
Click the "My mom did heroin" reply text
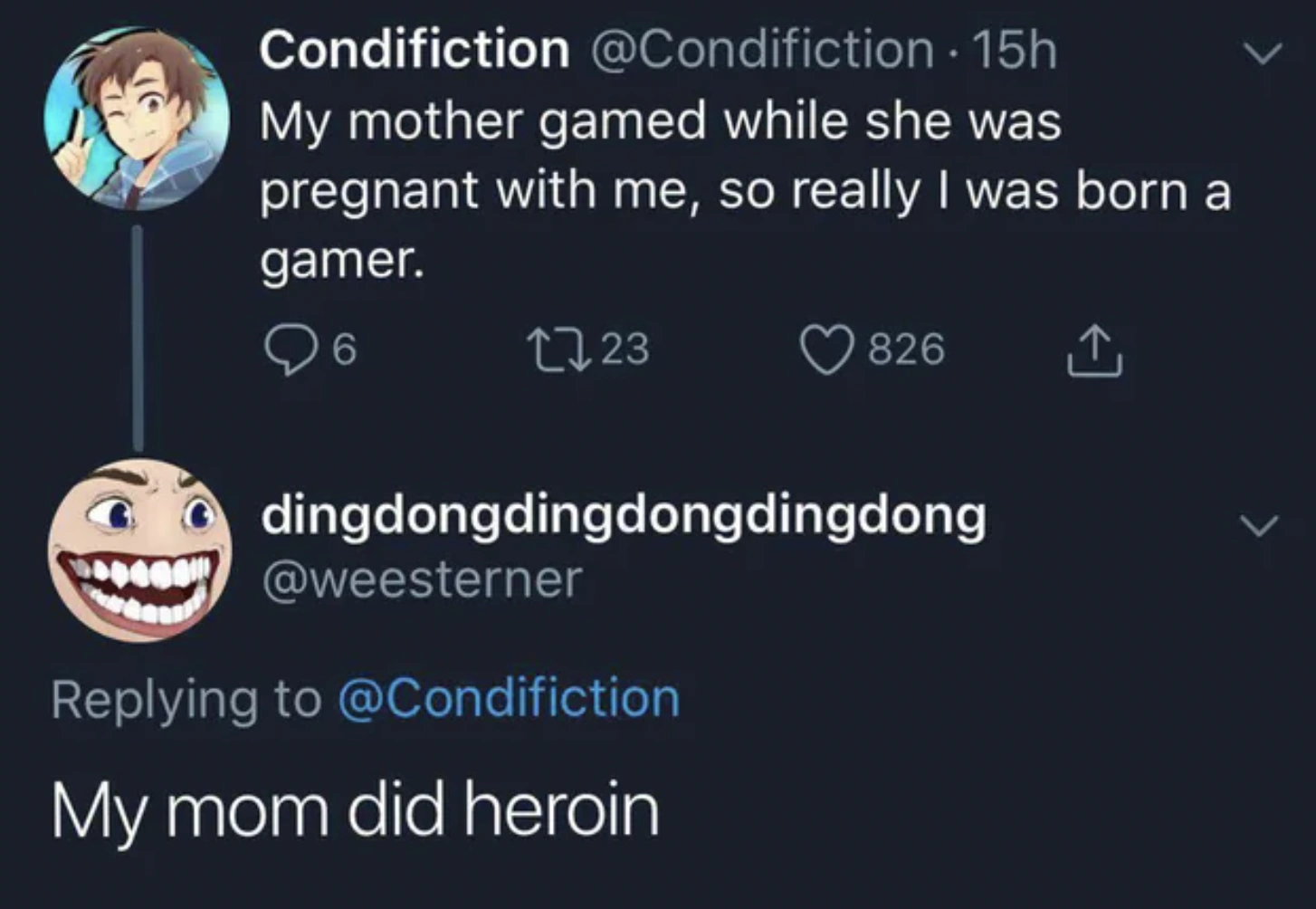coord(355,810)
